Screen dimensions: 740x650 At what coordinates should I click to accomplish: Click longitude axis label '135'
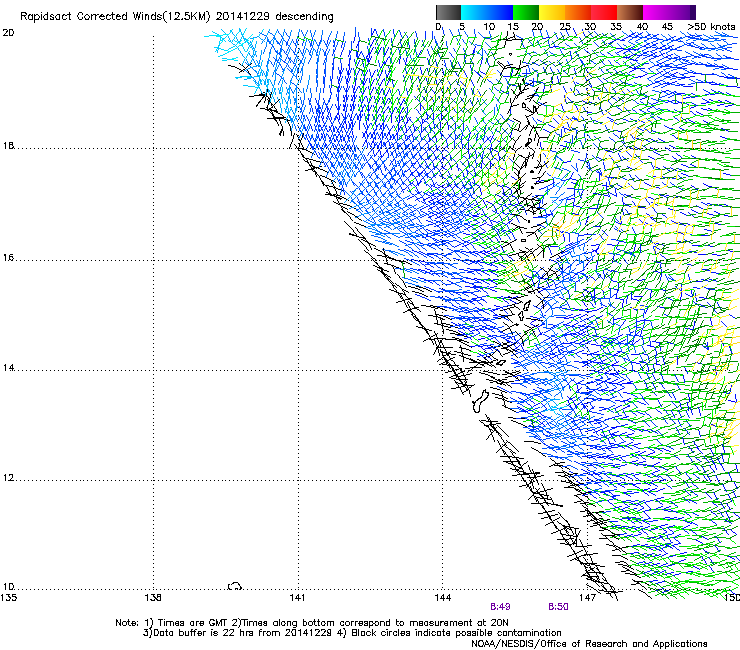8,598
